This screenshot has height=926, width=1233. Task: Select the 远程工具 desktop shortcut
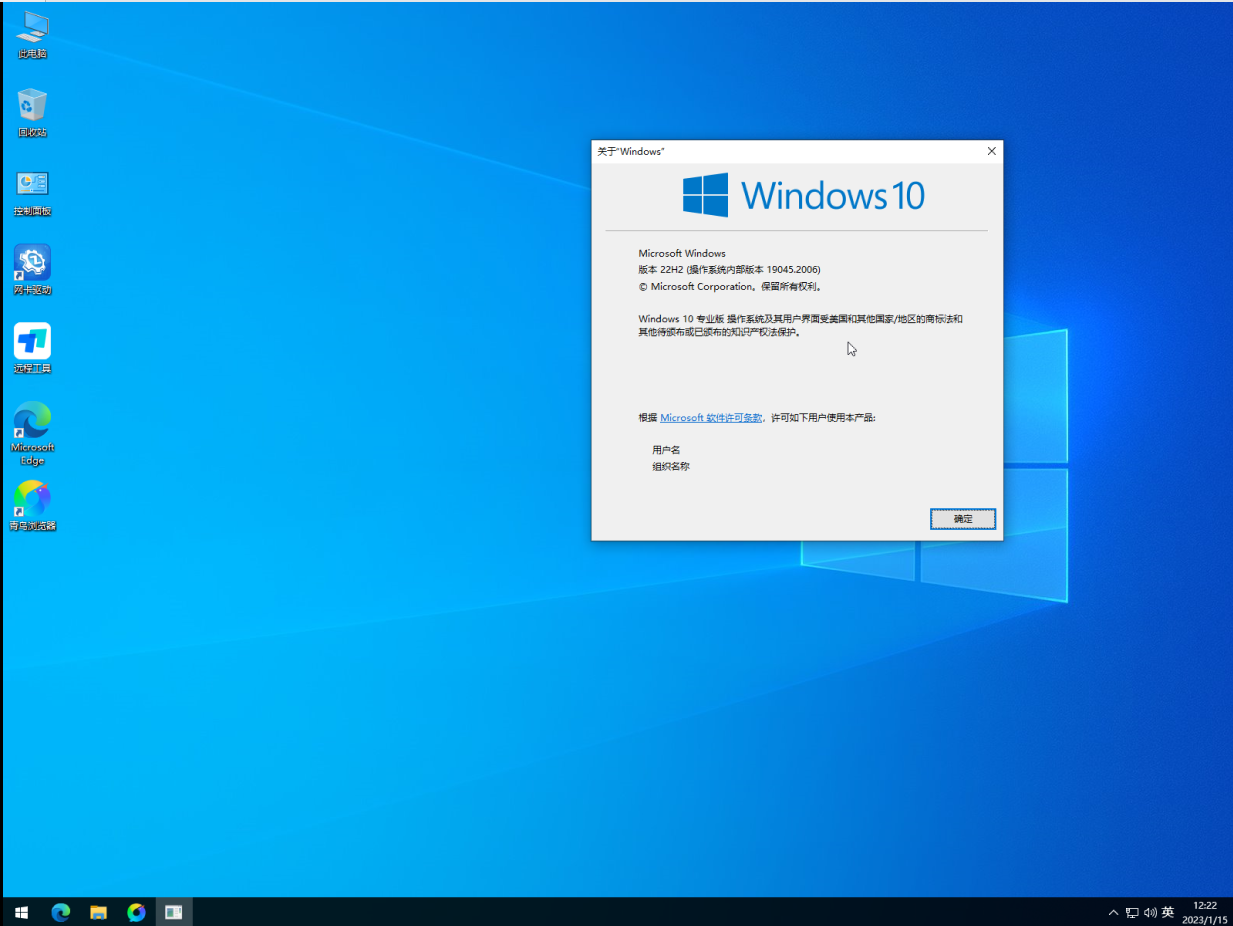[32, 350]
